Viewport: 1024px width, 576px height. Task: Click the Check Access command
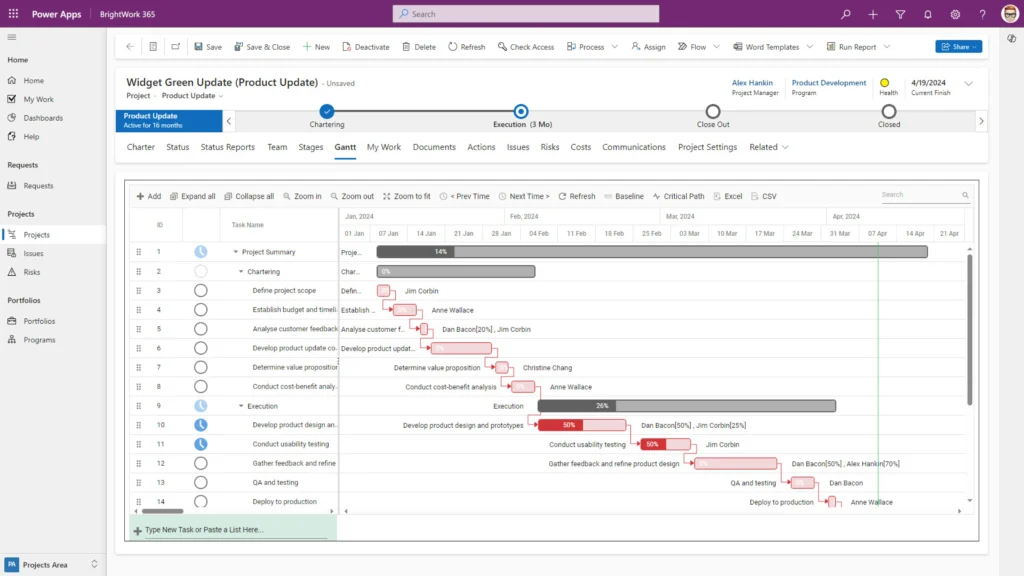coord(526,46)
